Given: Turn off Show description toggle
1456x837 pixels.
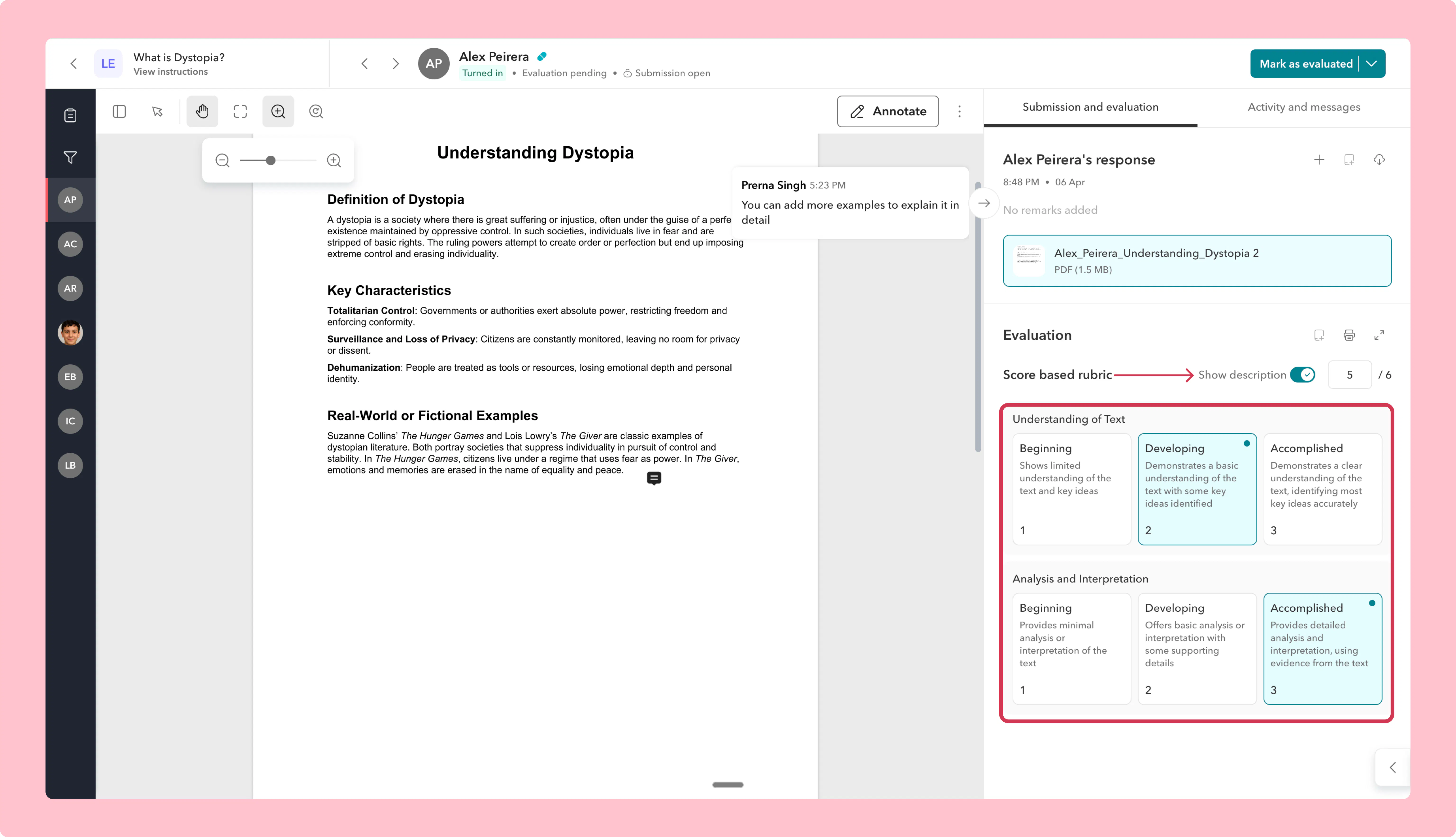Looking at the screenshot, I should pyautogui.click(x=1302, y=375).
